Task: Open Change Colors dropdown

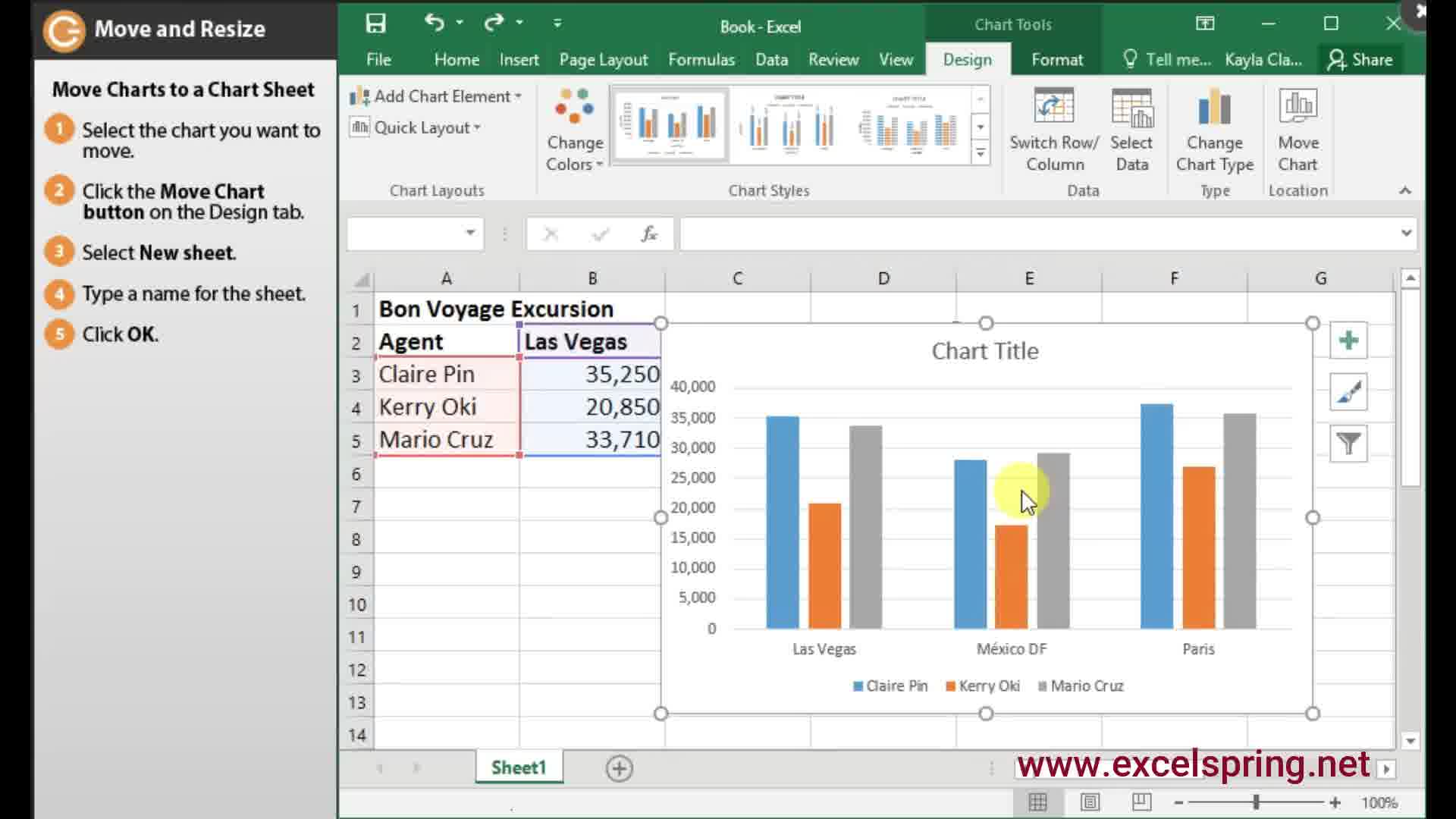Action: [x=574, y=130]
